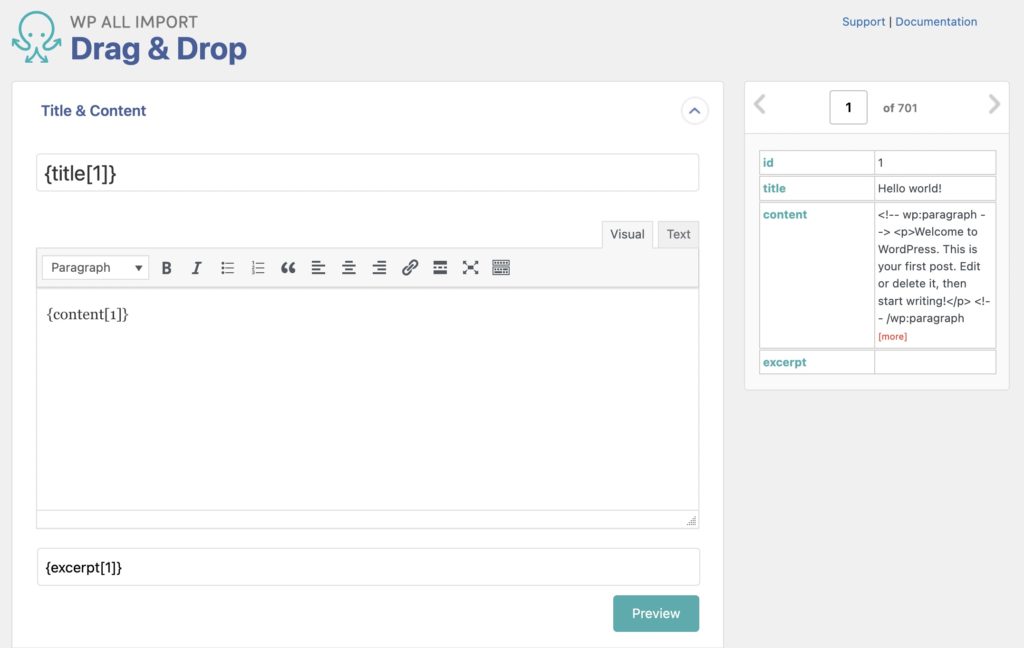The width and height of the screenshot is (1024, 648).
Task: Toggle the extra toolbar row
Action: coord(500,267)
